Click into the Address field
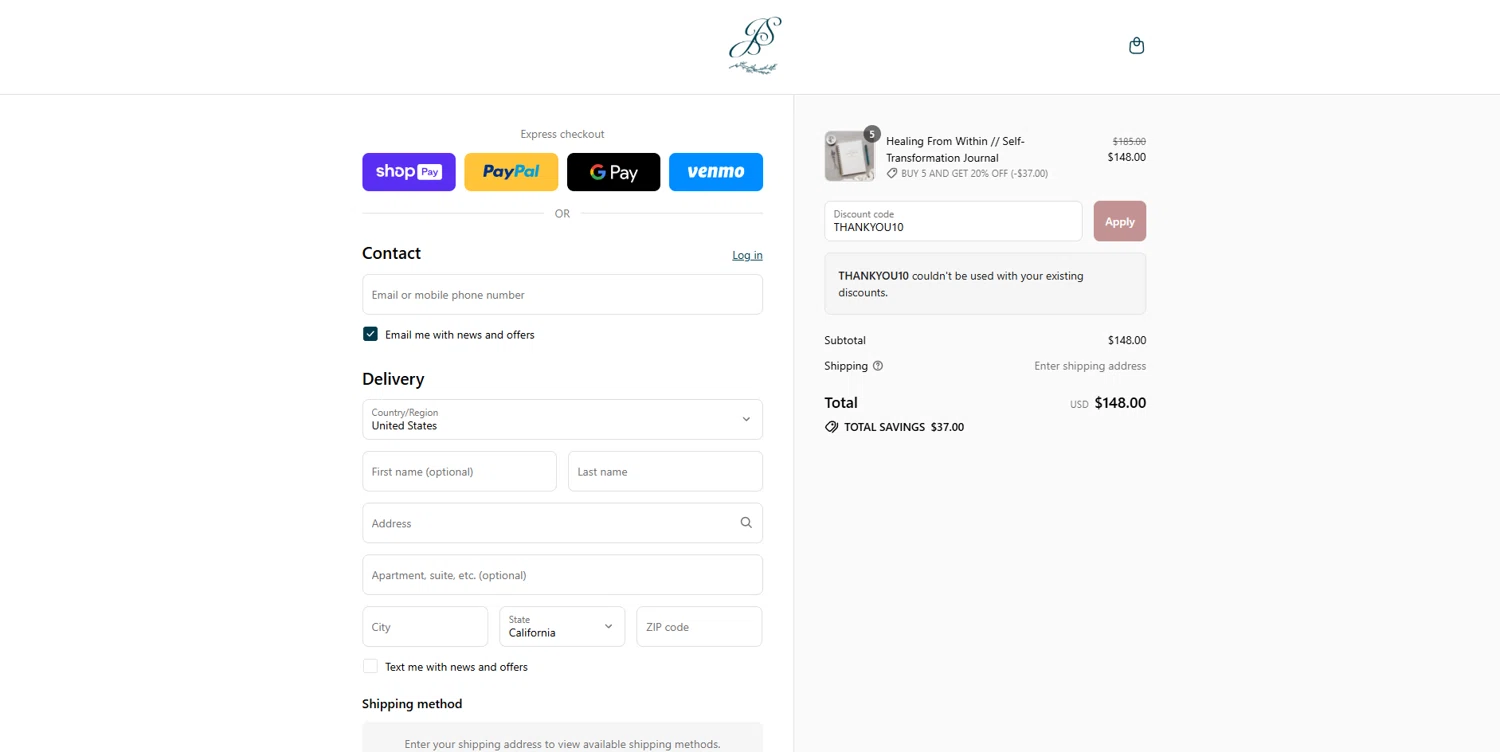The height and width of the screenshot is (752, 1500). pos(562,523)
